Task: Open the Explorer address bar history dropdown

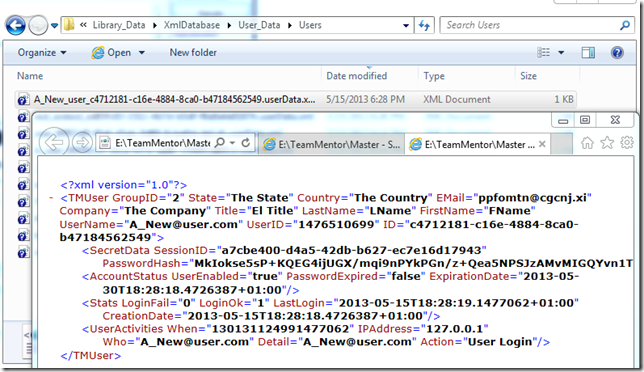Action: (406, 25)
